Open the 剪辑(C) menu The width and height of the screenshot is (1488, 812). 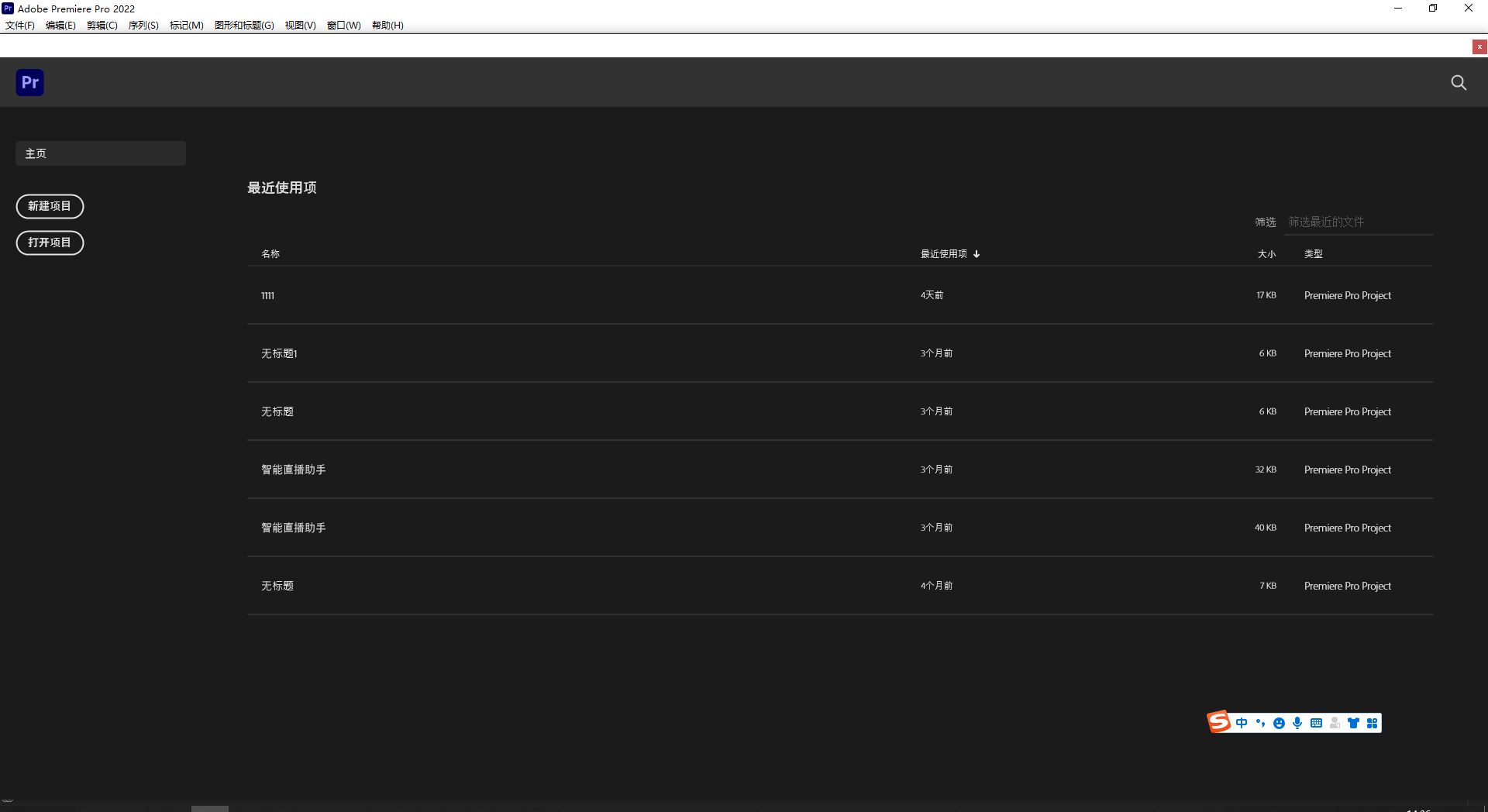pos(102,25)
